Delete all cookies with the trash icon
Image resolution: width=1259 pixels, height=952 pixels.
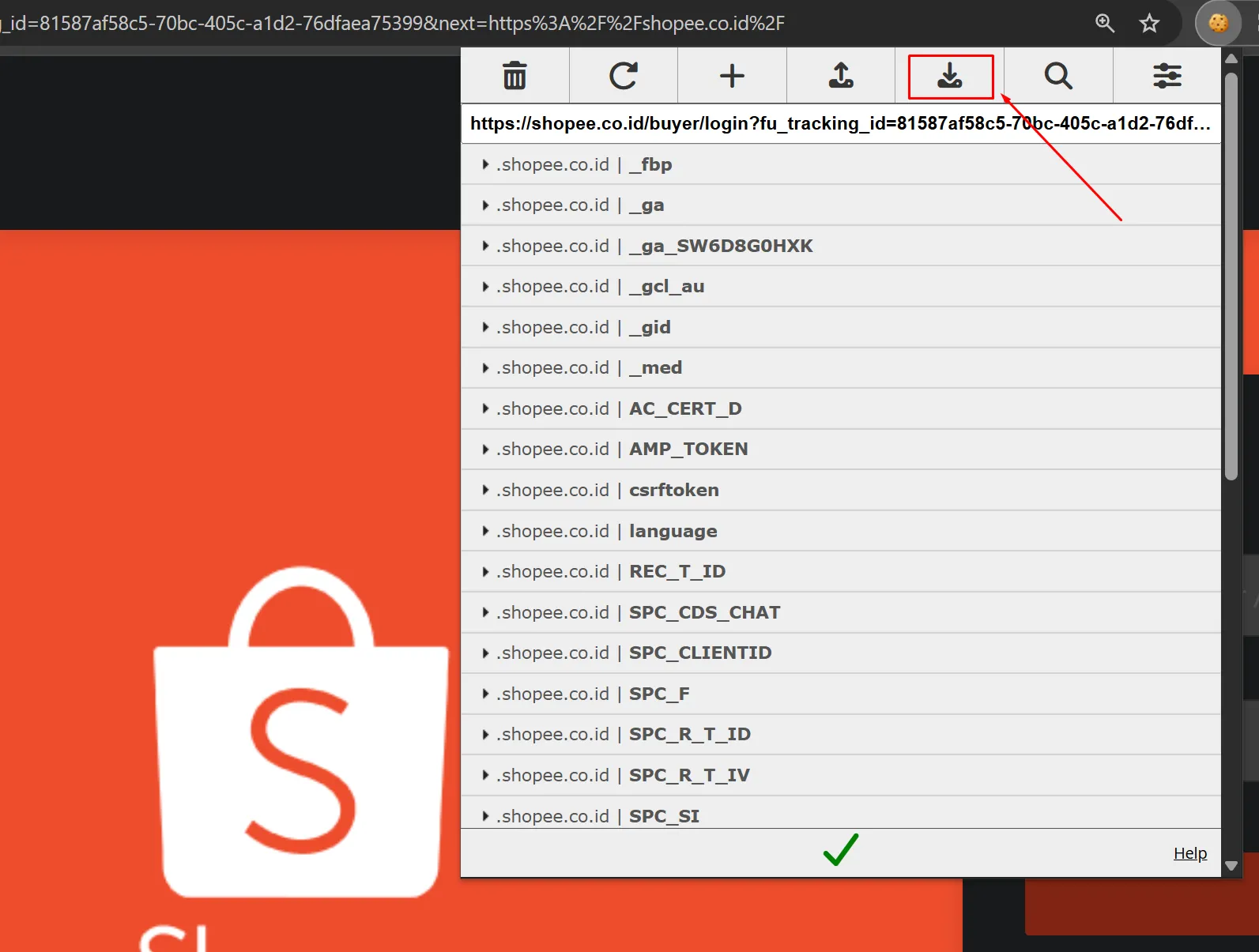515,76
